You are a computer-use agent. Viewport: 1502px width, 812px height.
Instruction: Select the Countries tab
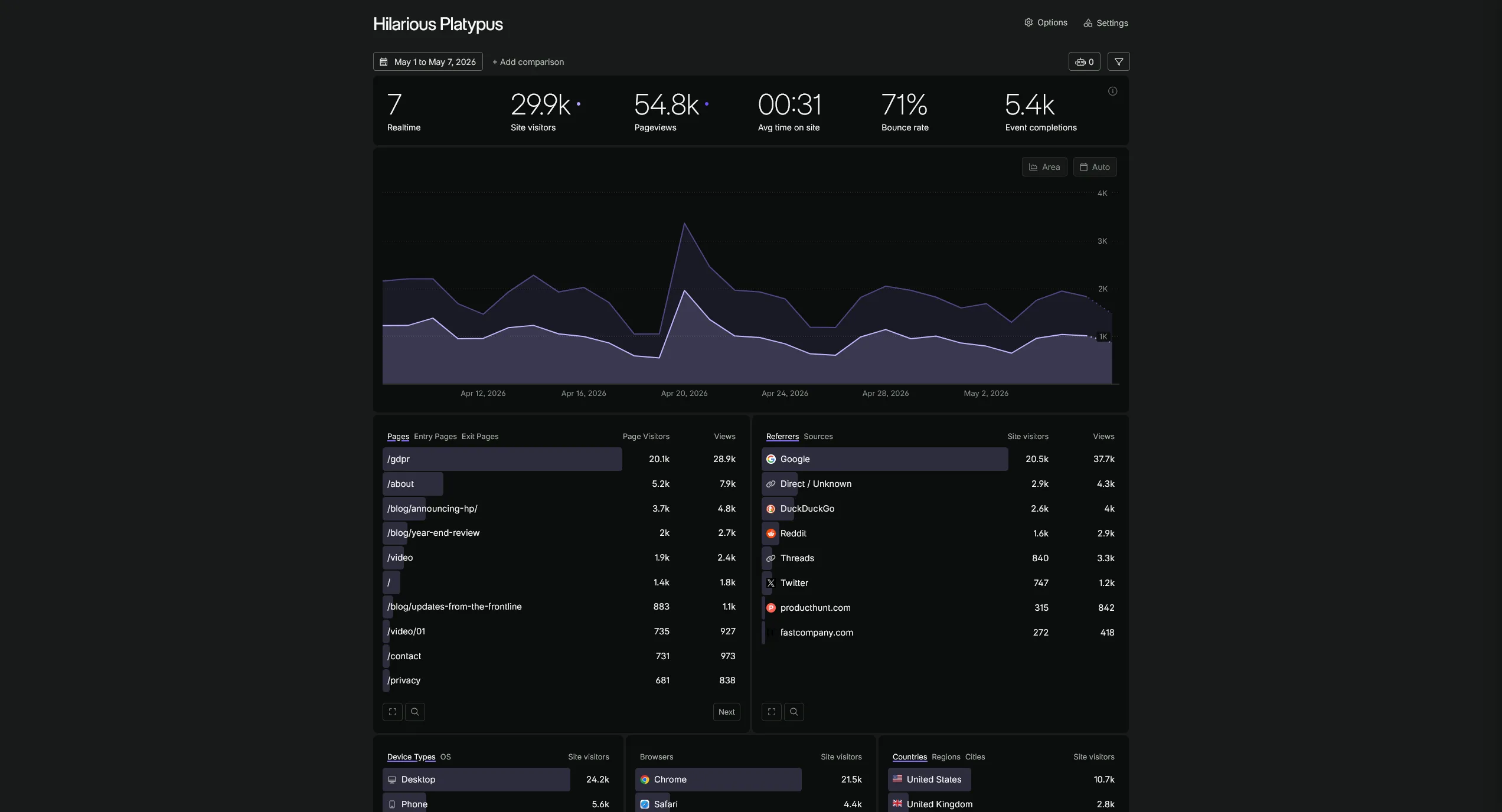tap(909, 757)
